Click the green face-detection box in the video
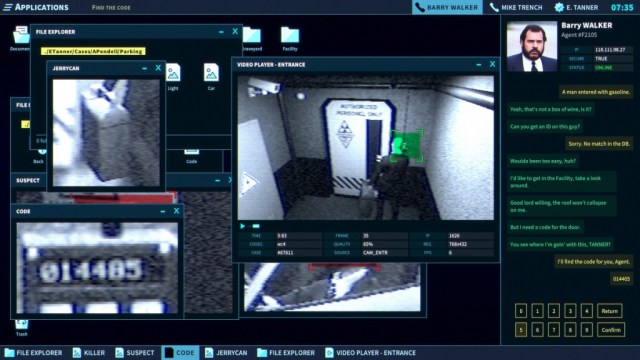This screenshot has width=640, height=360. [406, 146]
